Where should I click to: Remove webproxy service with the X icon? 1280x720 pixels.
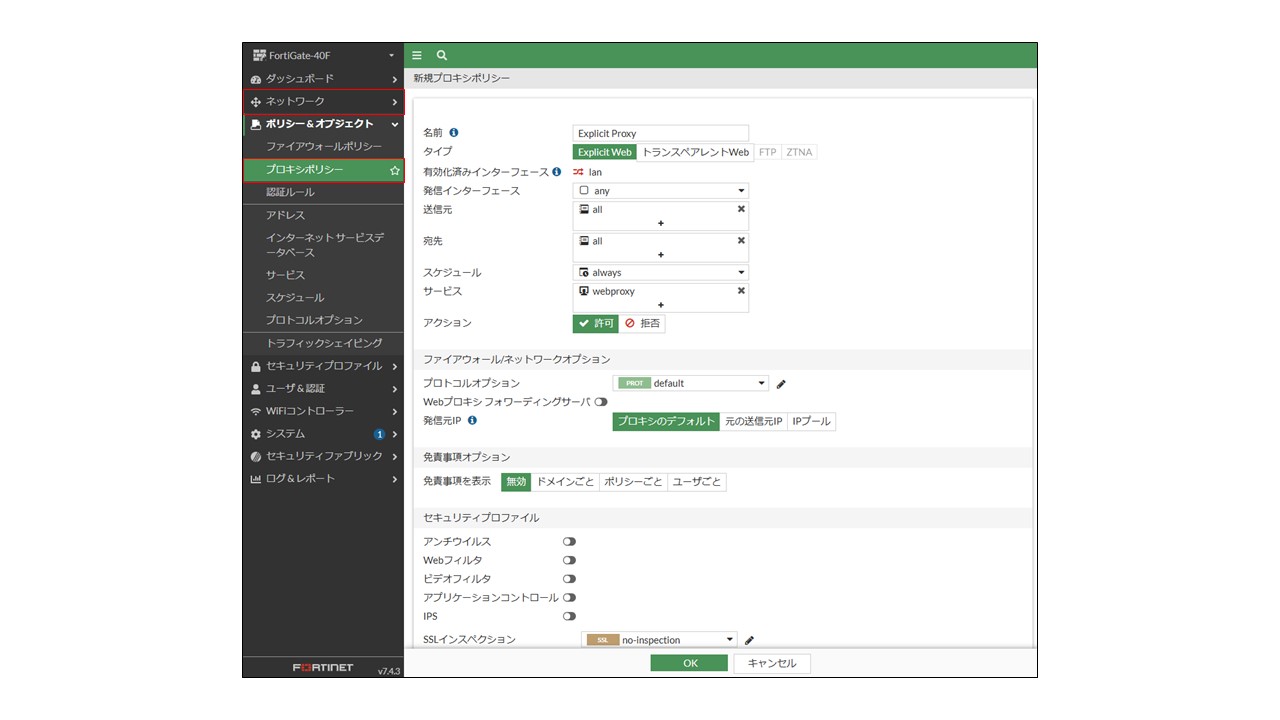(741, 291)
